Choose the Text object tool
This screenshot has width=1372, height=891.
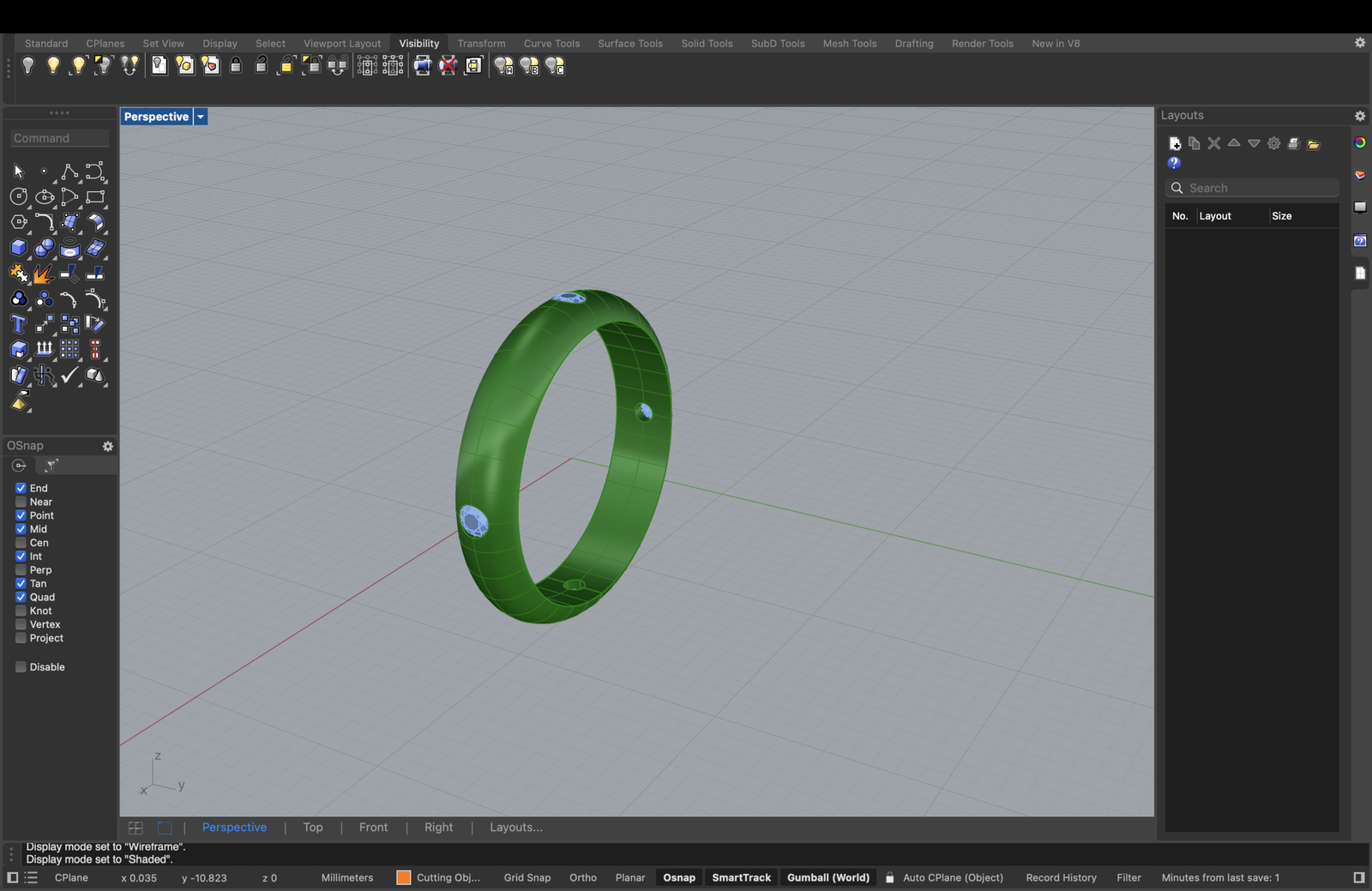[x=18, y=324]
